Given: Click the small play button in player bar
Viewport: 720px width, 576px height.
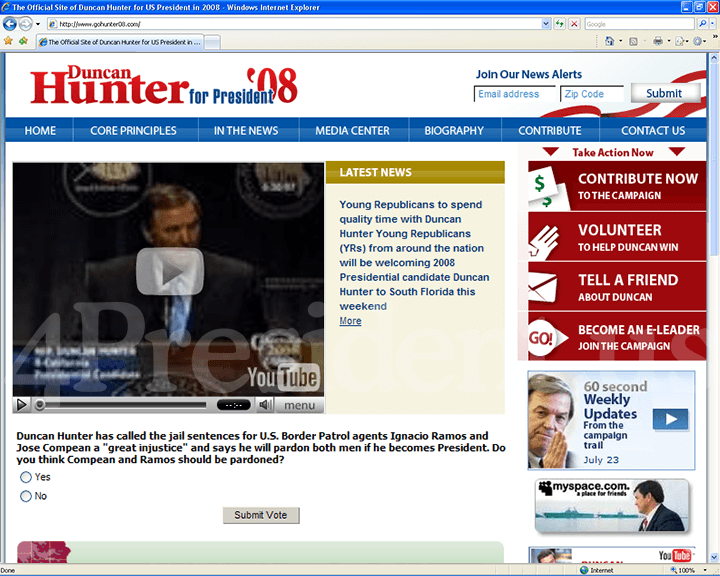Looking at the screenshot, I should [21, 405].
